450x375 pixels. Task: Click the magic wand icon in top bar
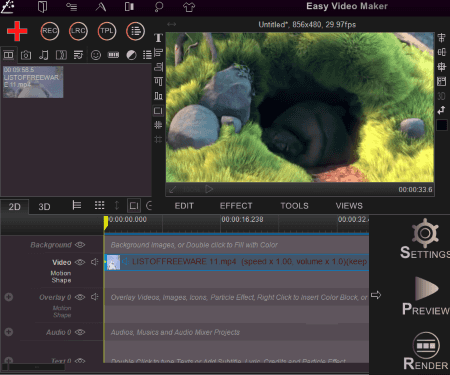7,7
